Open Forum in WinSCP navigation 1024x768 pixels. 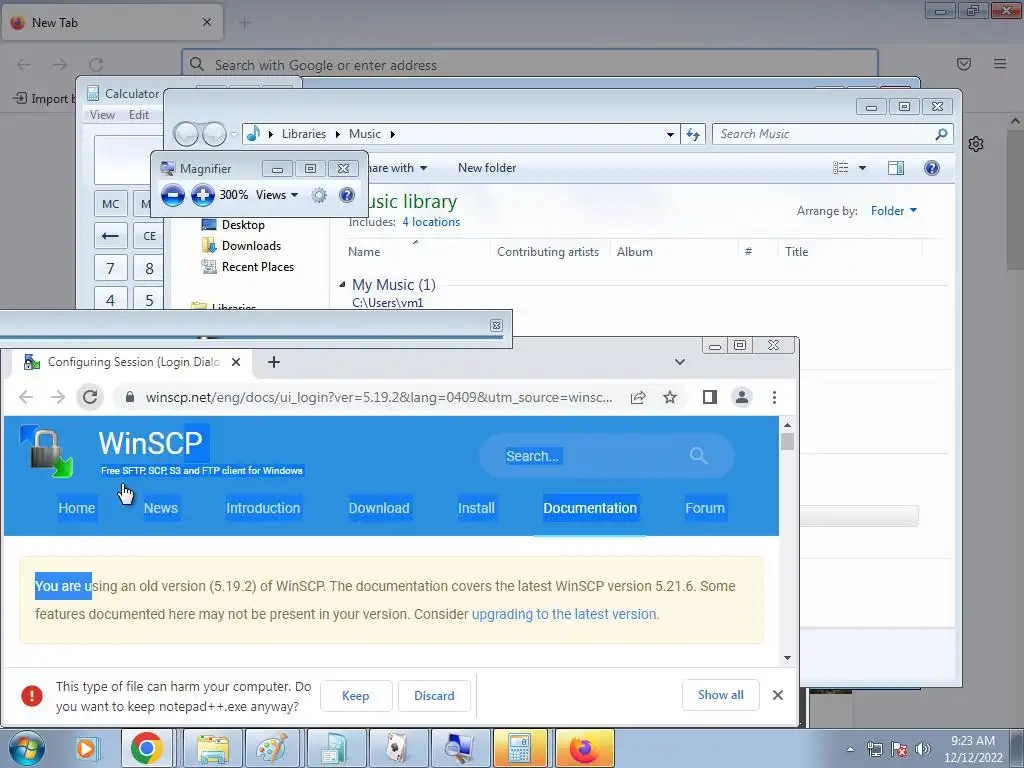click(x=705, y=508)
